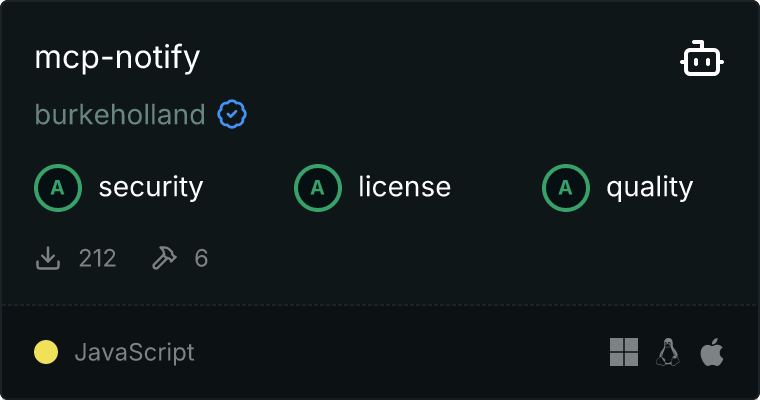The width and height of the screenshot is (760, 400).
Task: Click the tools count number 6
Action: [201, 258]
